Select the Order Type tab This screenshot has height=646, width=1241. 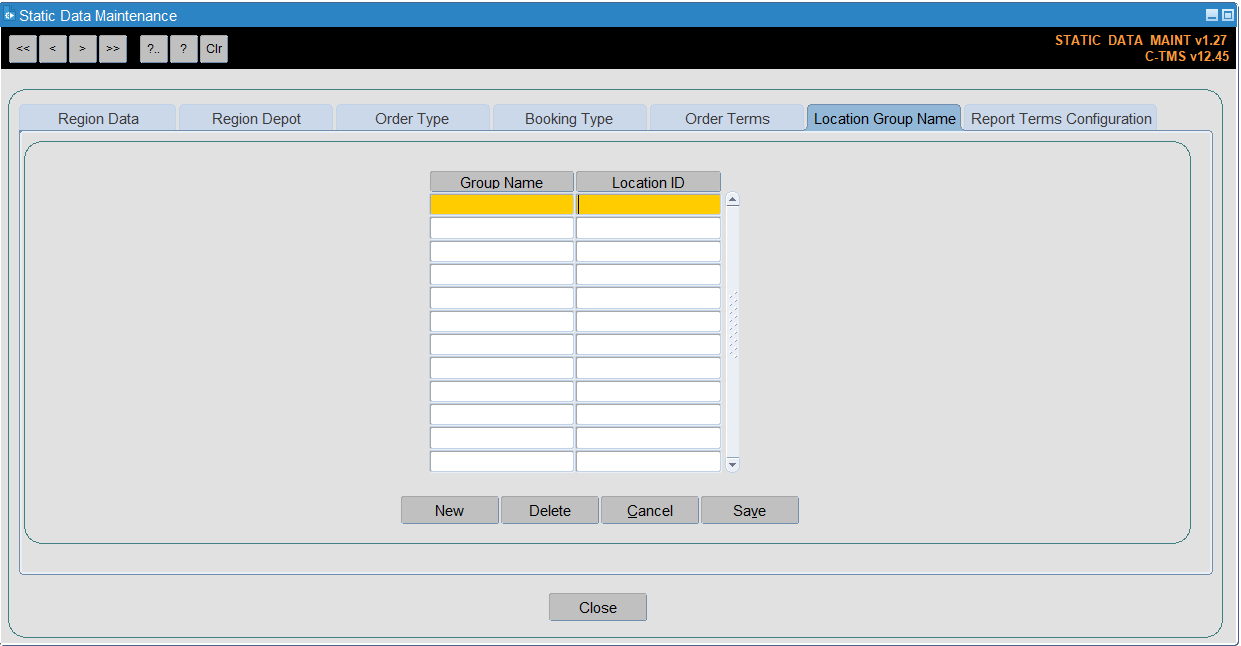point(412,118)
